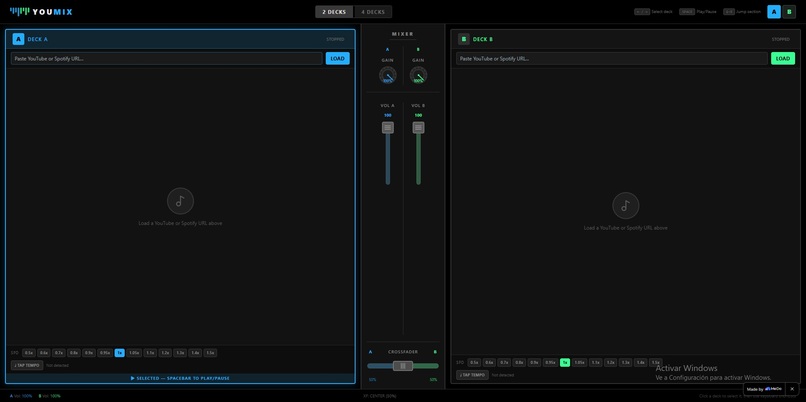The image size is (806, 402).
Task: Adjust the channel B gain knob
Action: pos(418,76)
